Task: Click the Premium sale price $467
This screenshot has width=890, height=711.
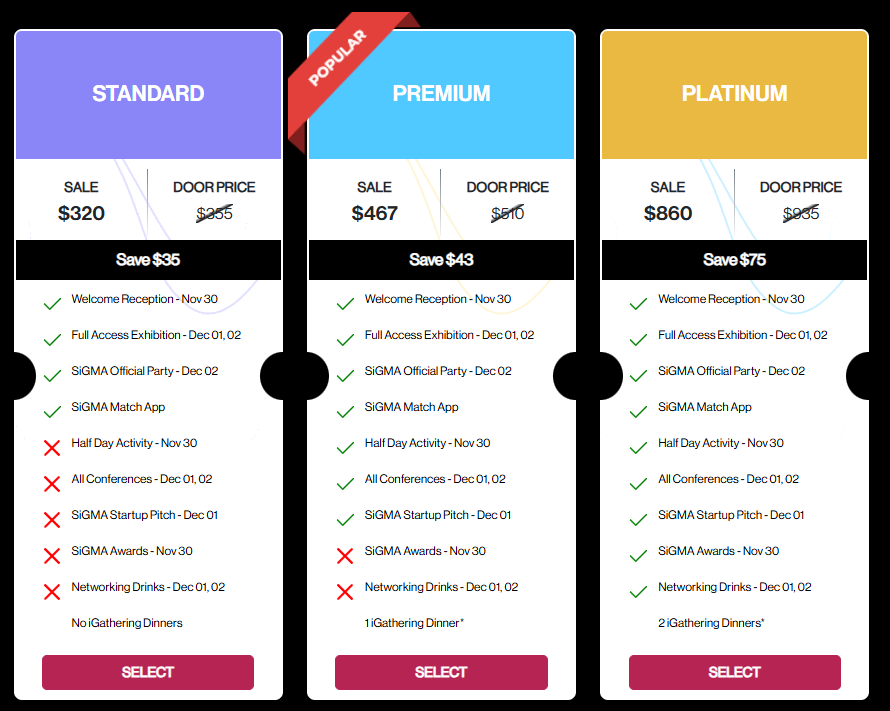Action: (375, 213)
